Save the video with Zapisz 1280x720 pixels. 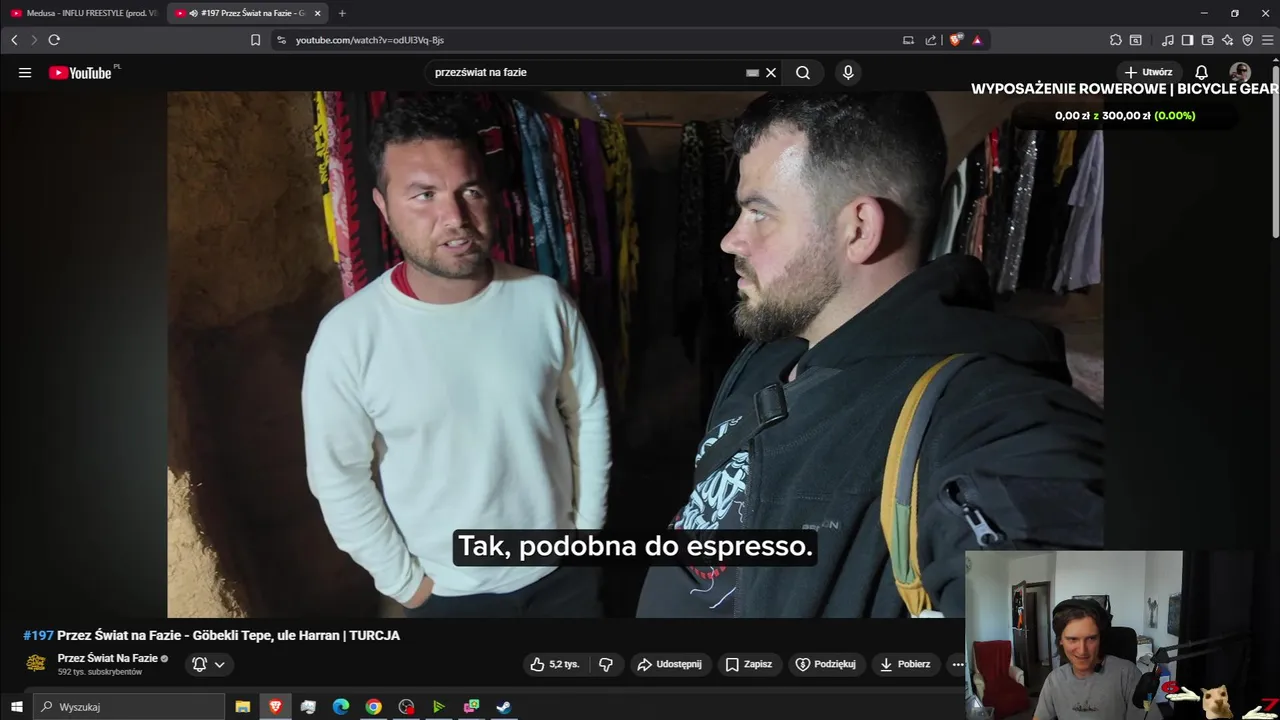749,664
